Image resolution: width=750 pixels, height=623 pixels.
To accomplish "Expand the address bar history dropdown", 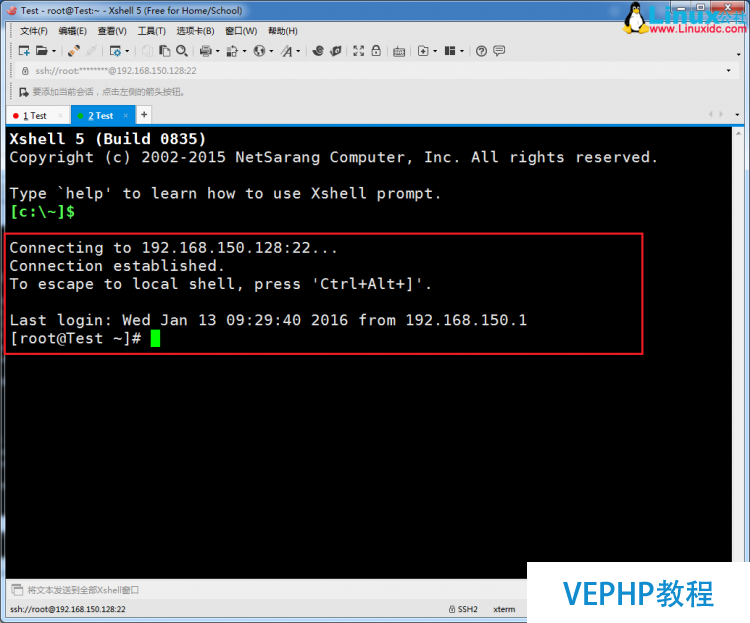I will click(x=728, y=71).
